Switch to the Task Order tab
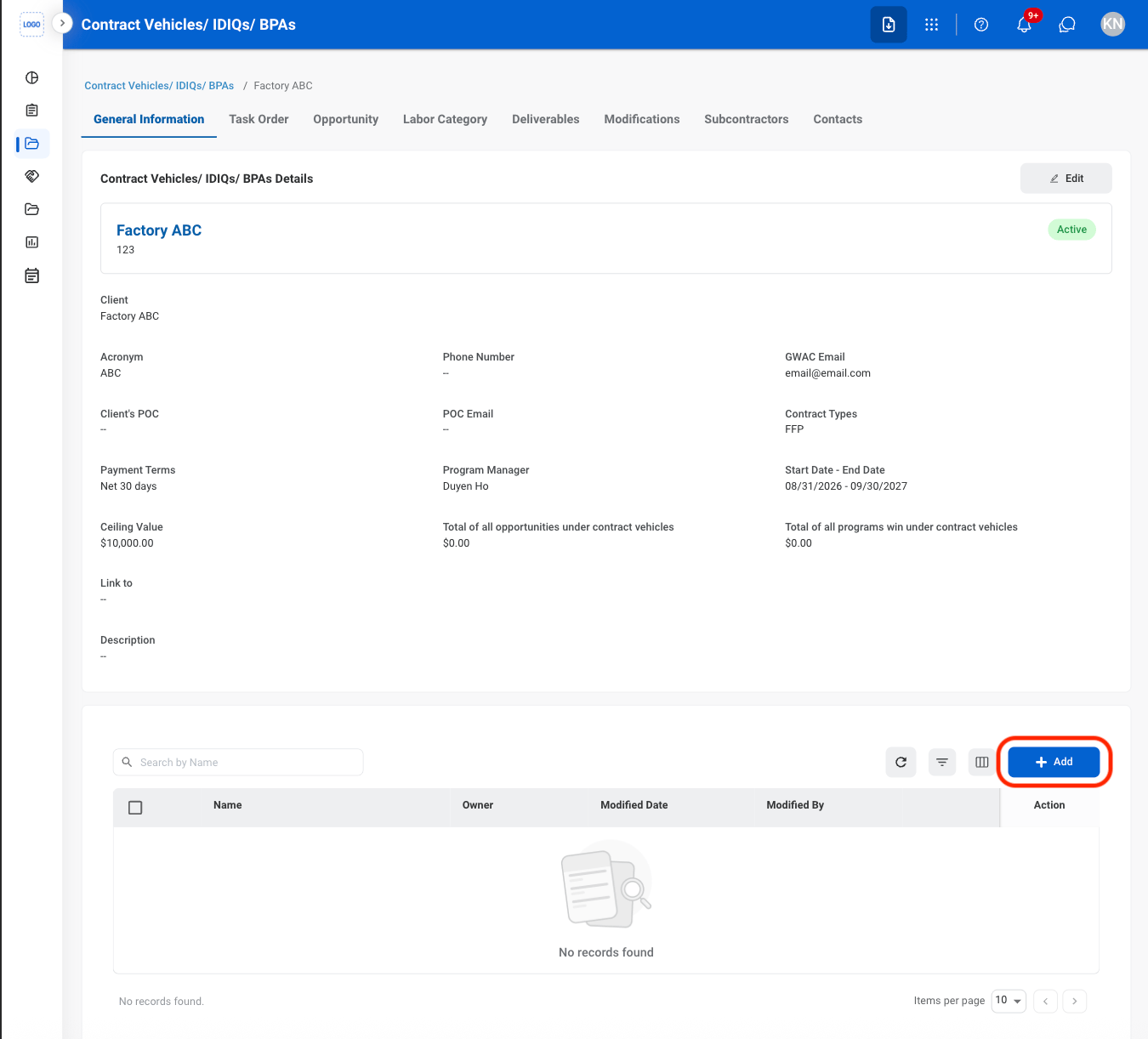 pos(259,119)
